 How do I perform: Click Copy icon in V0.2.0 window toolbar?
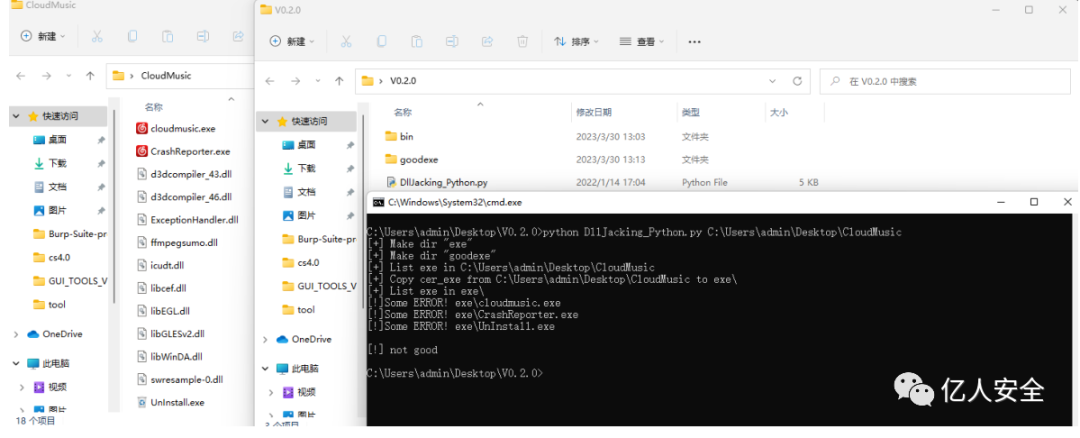click(x=381, y=41)
